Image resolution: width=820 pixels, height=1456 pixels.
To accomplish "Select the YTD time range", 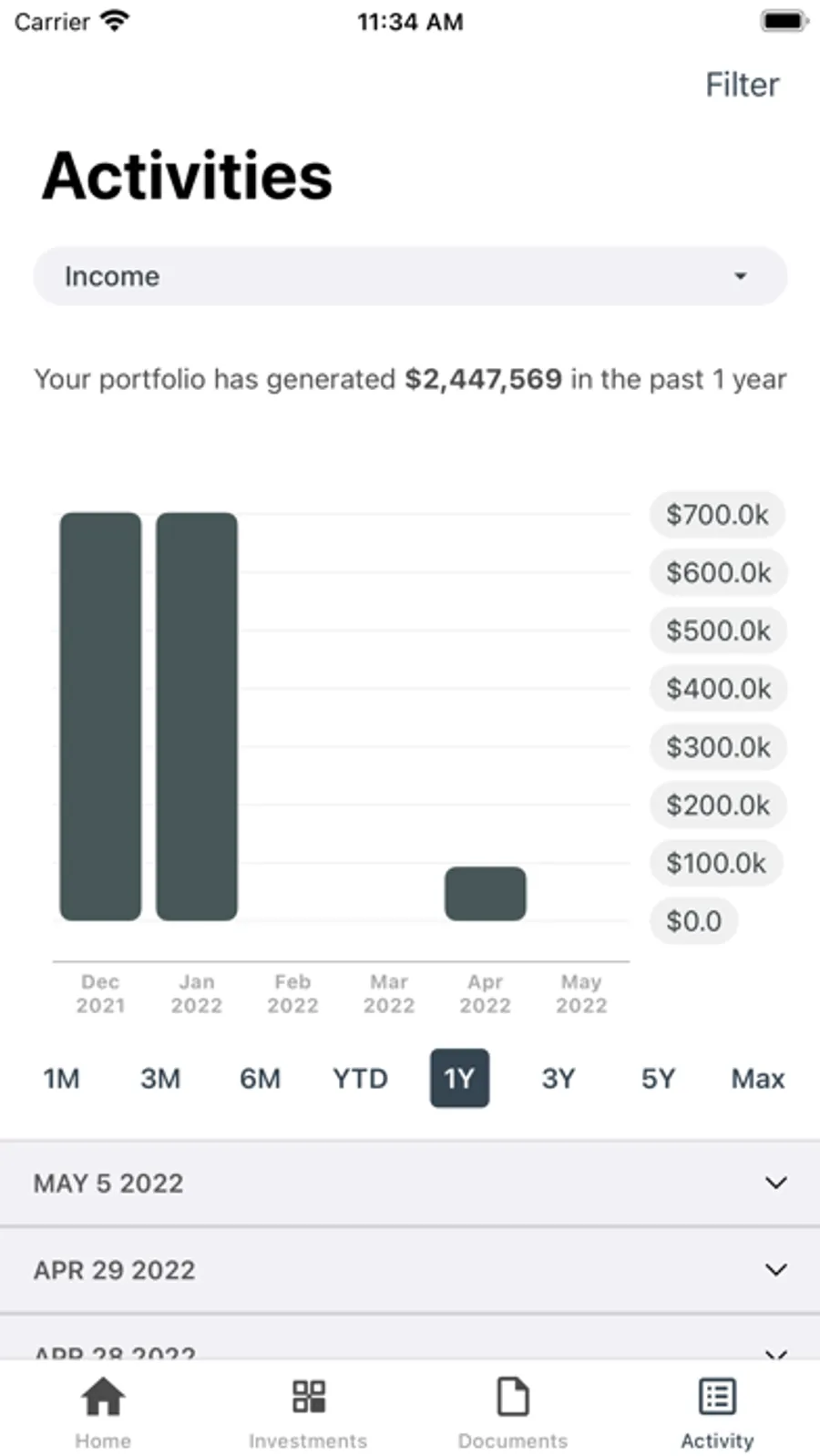I will 360,1079.
